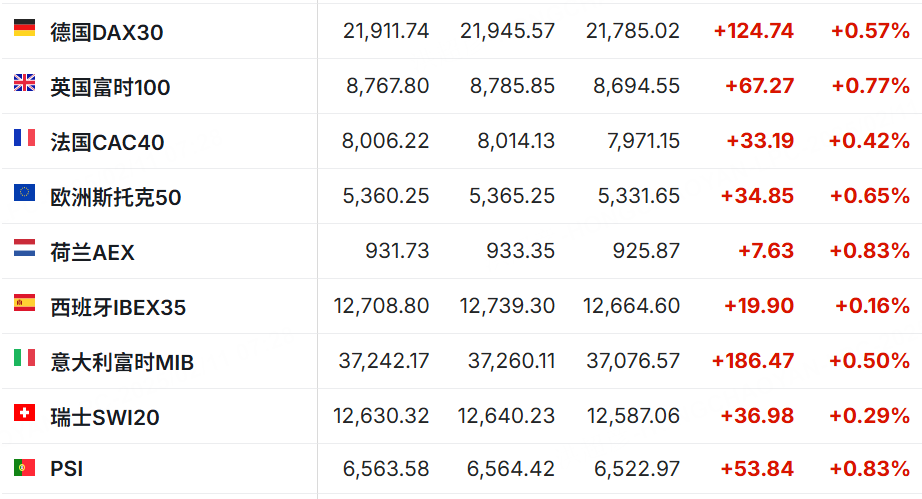Viewport: 922px width, 499px height.
Task: Click the German flag icon
Action: click(24, 28)
